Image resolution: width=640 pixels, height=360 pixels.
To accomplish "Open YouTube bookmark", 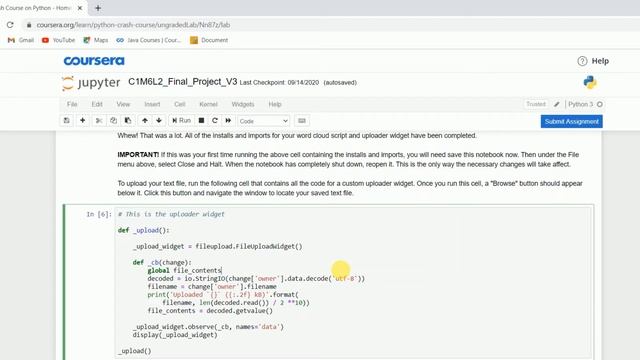I will coord(58,40).
